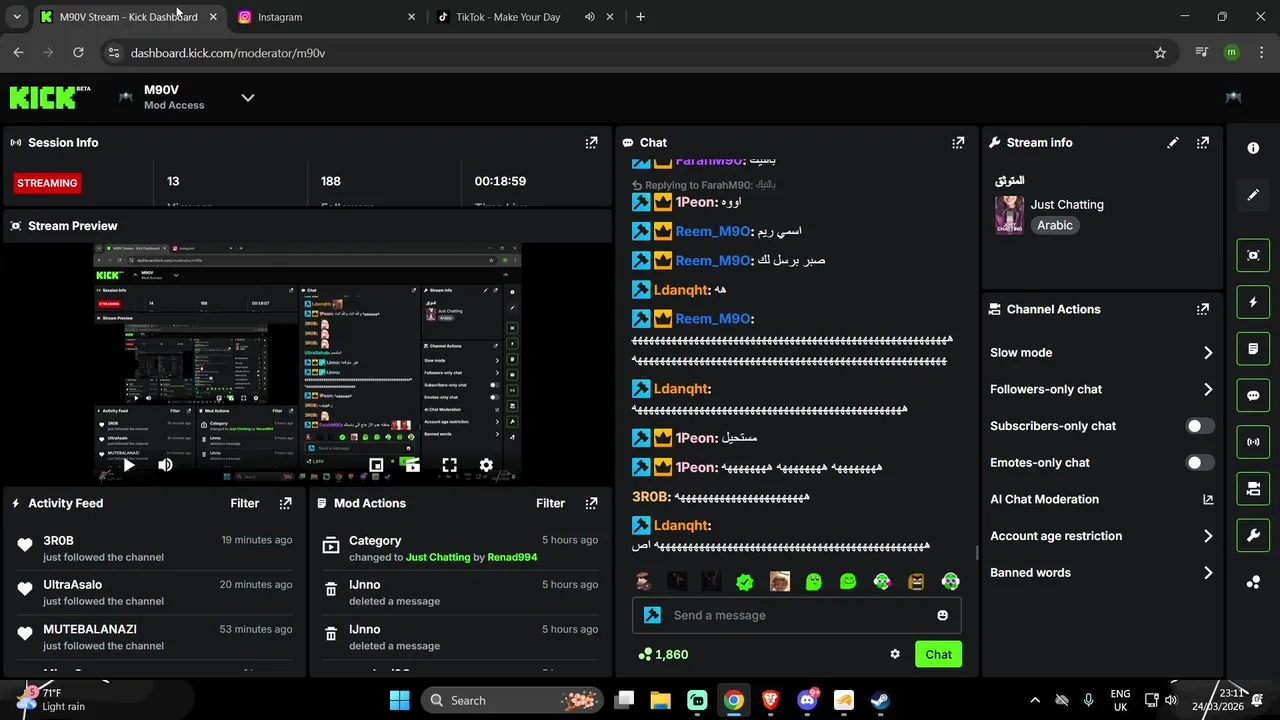
Task: Pop out the Stream info panel
Action: (x=1203, y=143)
